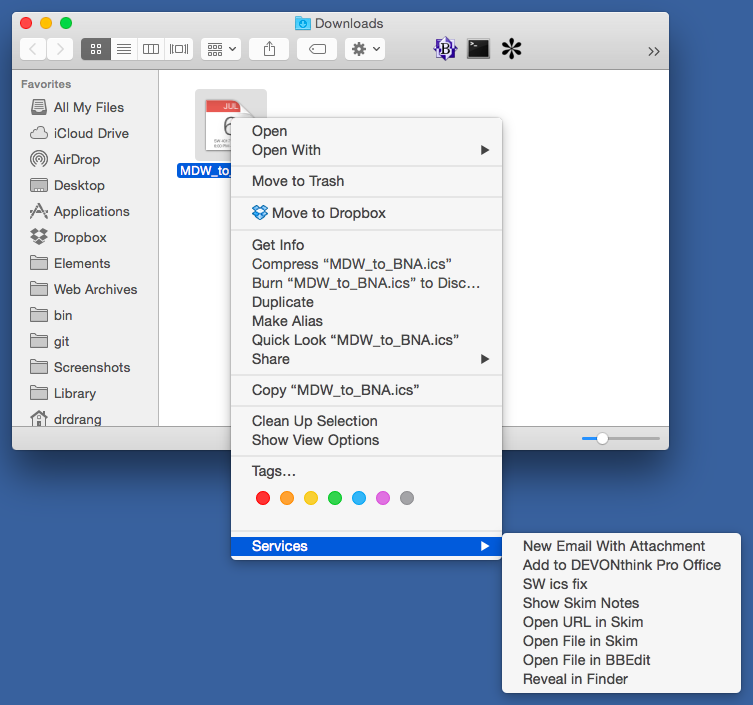Select SW ics fix service

(554, 584)
